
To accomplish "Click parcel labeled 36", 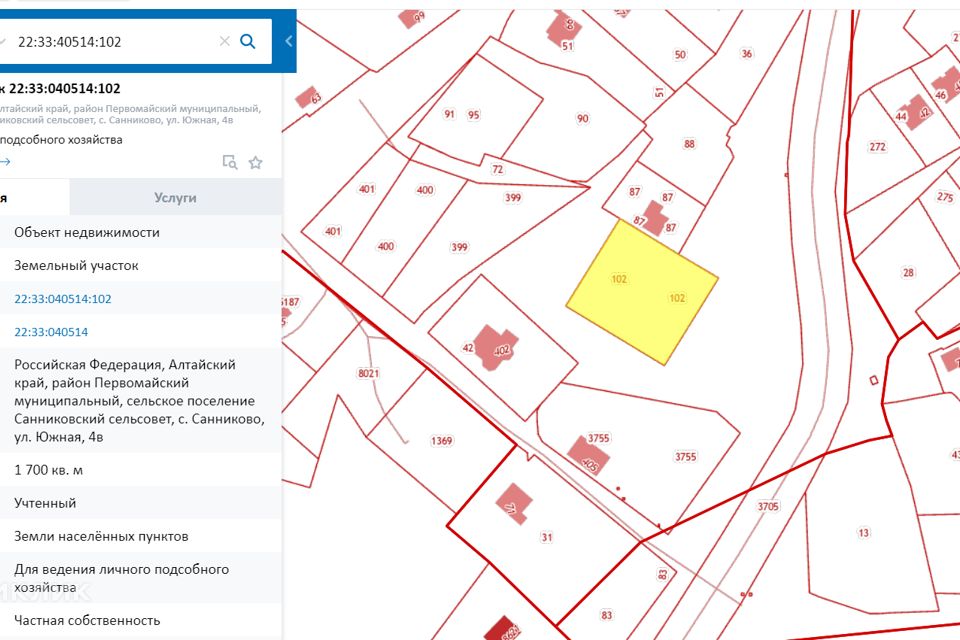I will [746, 53].
